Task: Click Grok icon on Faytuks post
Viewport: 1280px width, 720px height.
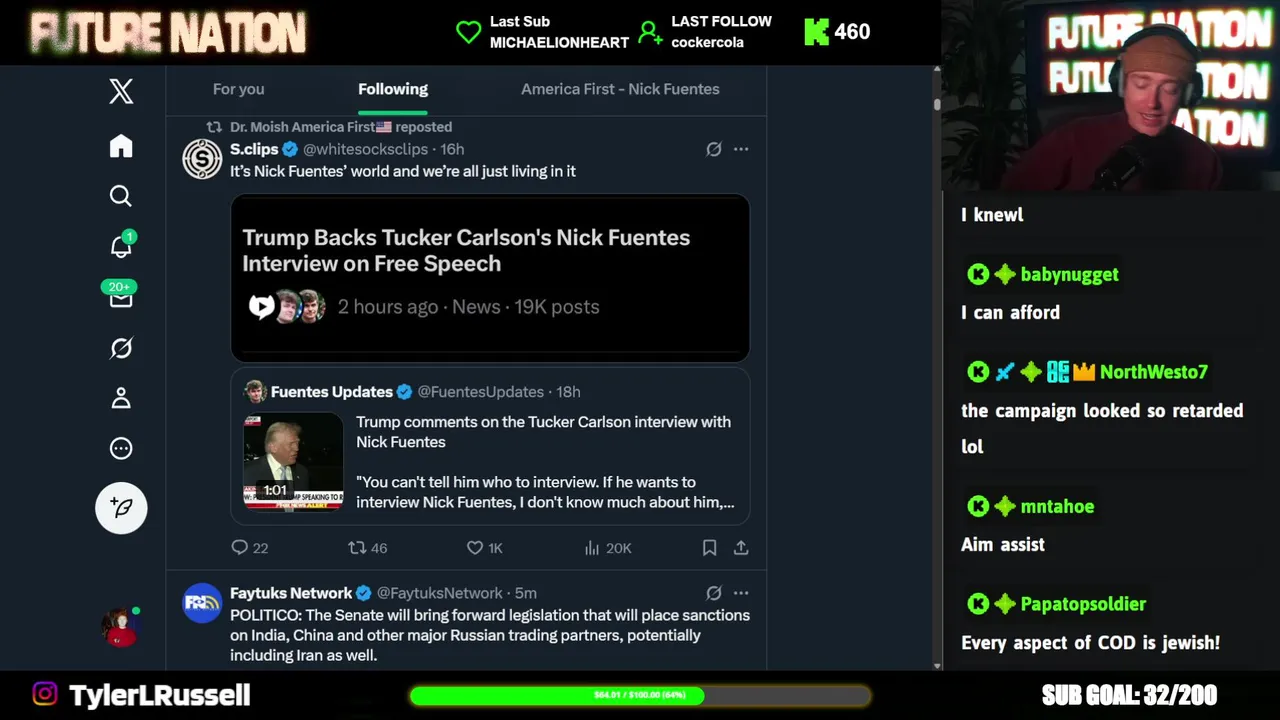Action: [714, 593]
